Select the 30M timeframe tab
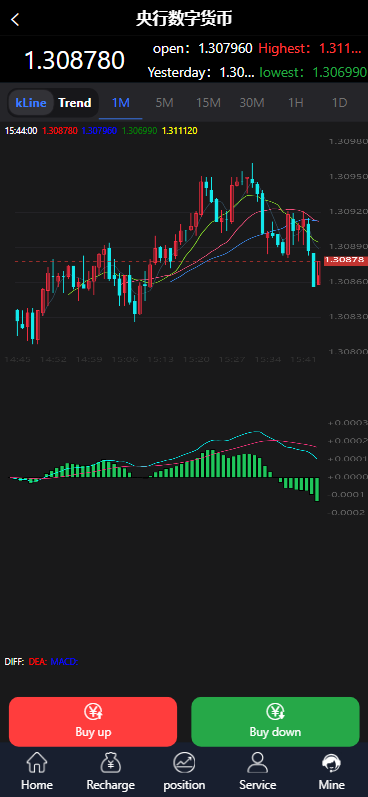 pyautogui.click(x=252, y=103)
